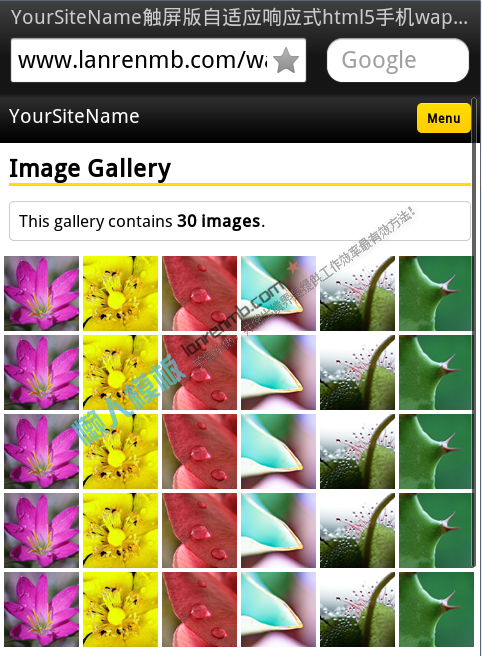
Task: View third-row yellow flower thumbnail
Action: tap(120, 451)
